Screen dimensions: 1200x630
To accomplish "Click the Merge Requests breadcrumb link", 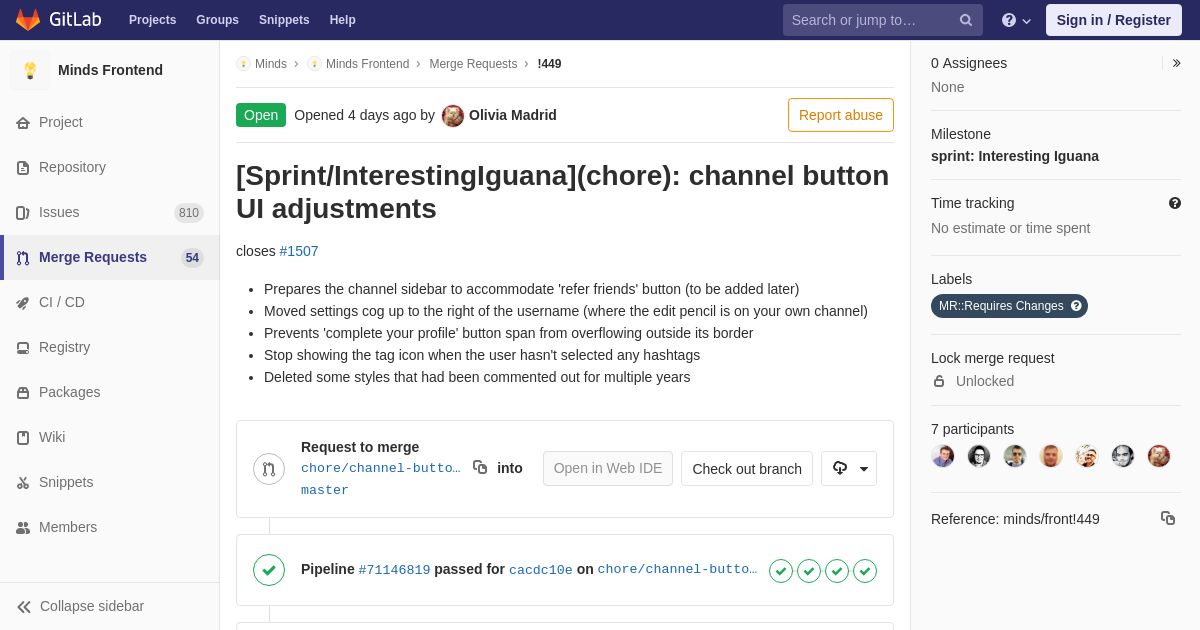I will coord(473,64).
